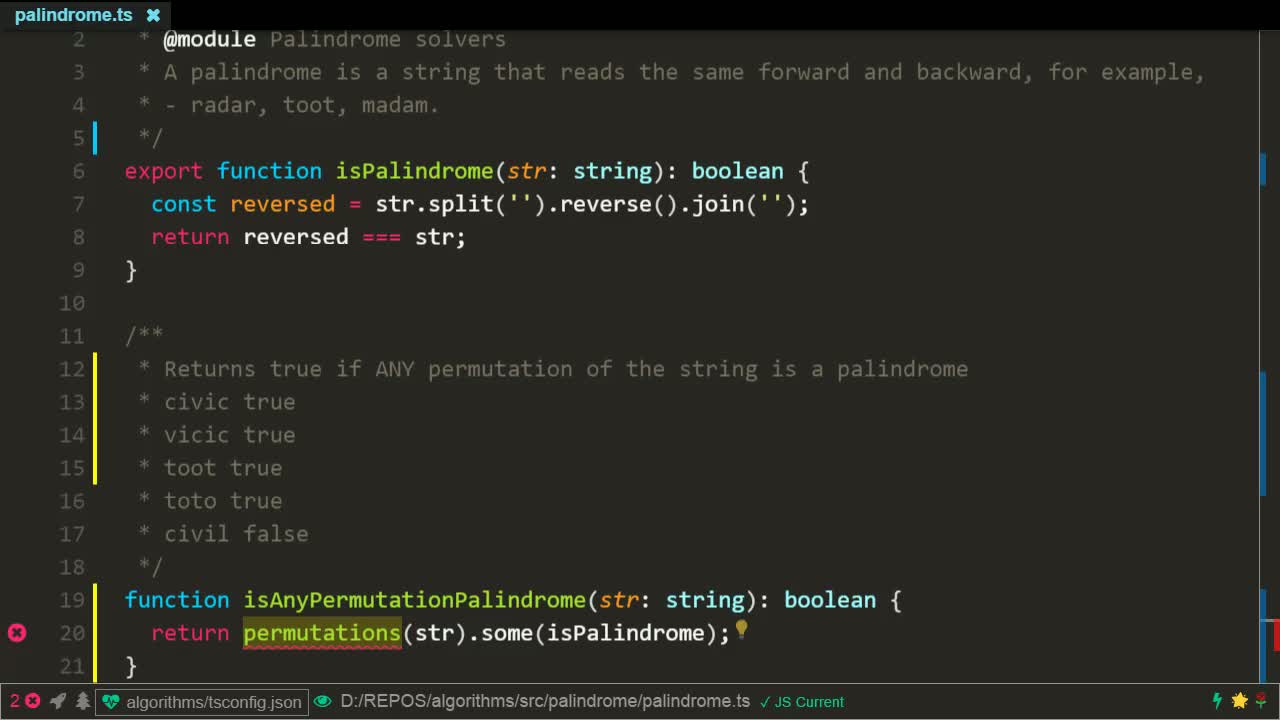
Task: Click the error icon beside line 20
Action: 16,632
